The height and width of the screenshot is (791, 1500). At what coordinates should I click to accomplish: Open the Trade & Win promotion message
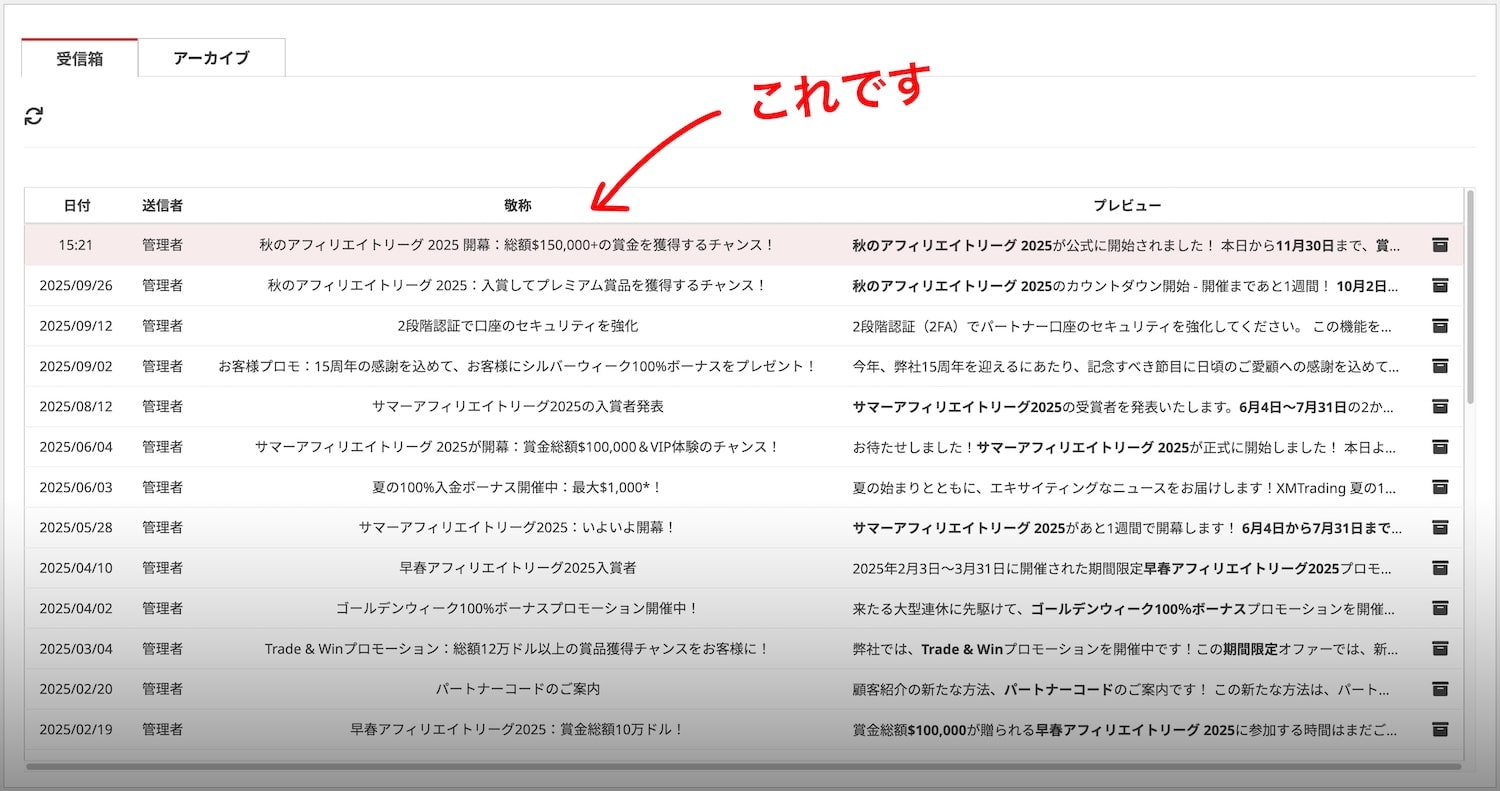pyautogui.click(x=517, y=649)
